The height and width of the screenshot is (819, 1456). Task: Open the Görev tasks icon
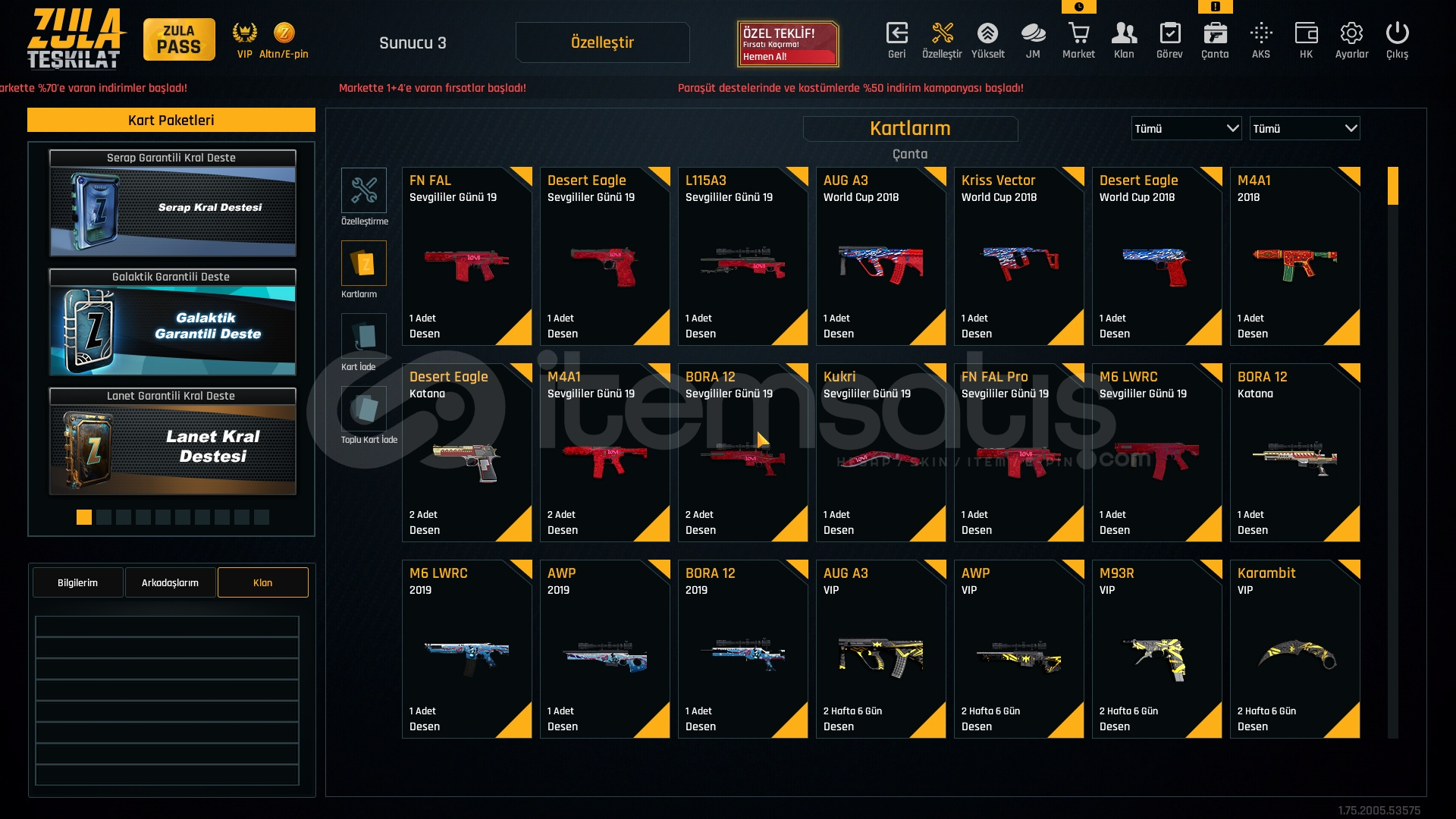pos(1169,40)
